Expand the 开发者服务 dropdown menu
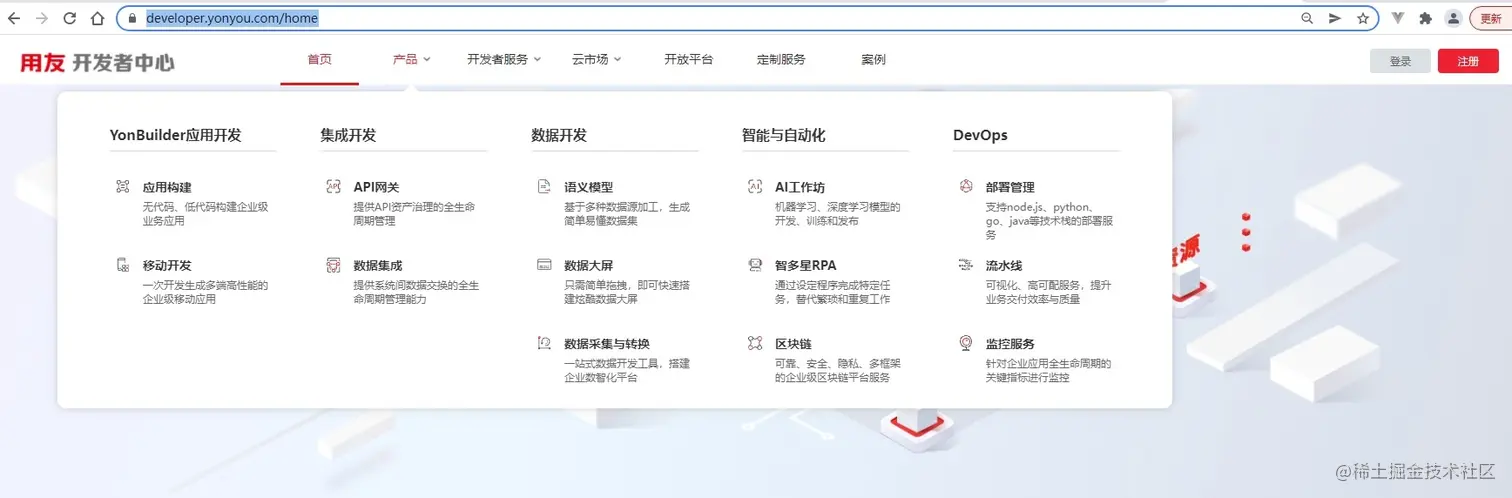 [504, 59]
